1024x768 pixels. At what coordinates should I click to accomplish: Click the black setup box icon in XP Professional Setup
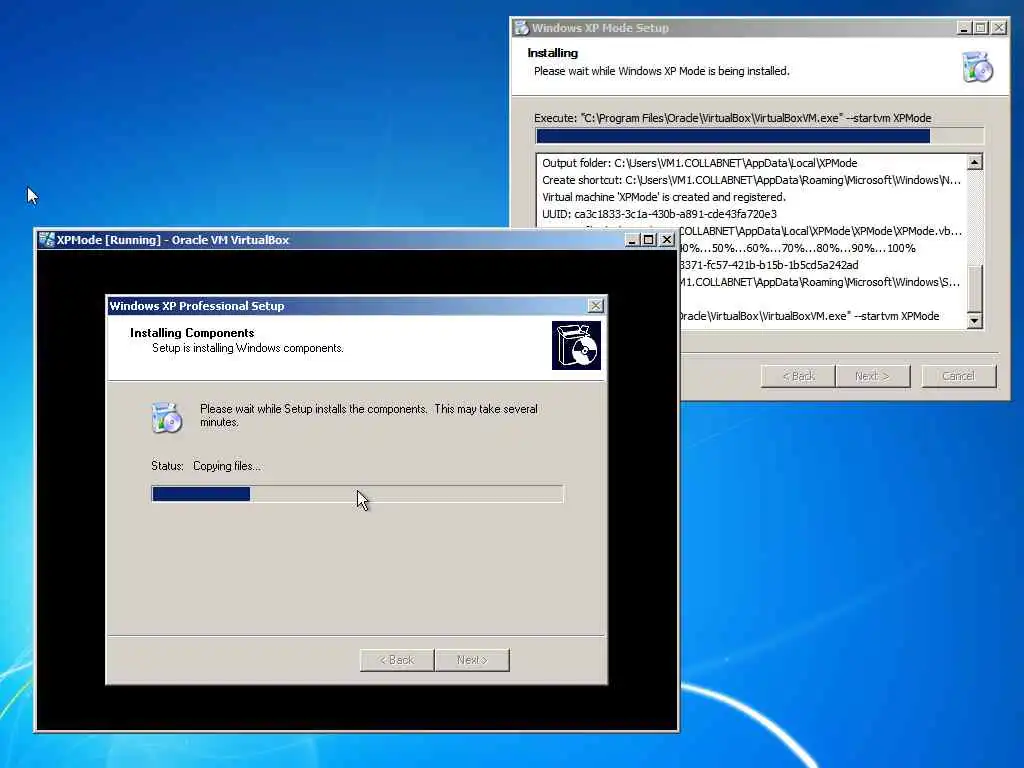(576, 345)
